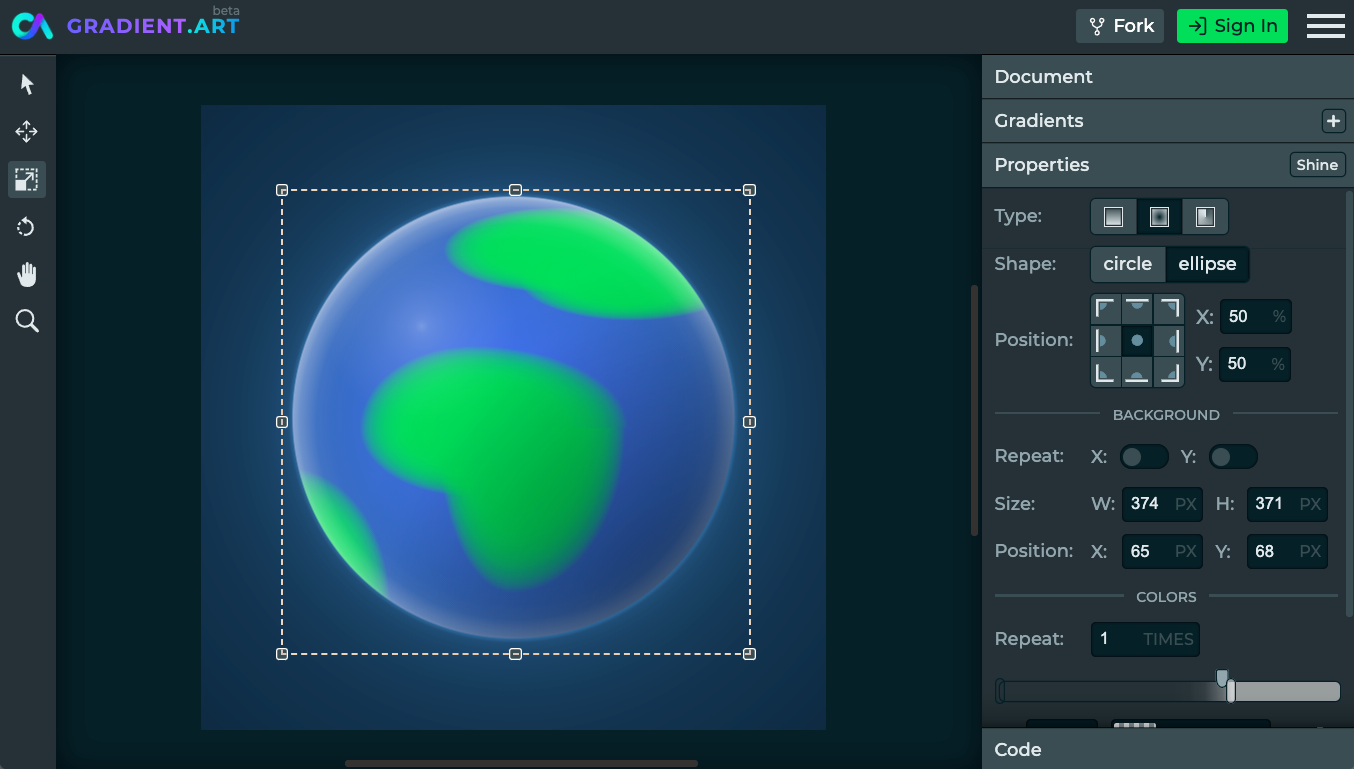1354x769 pixels.
Task: Click the Fork button
Action: click(x=1120, y=26)
